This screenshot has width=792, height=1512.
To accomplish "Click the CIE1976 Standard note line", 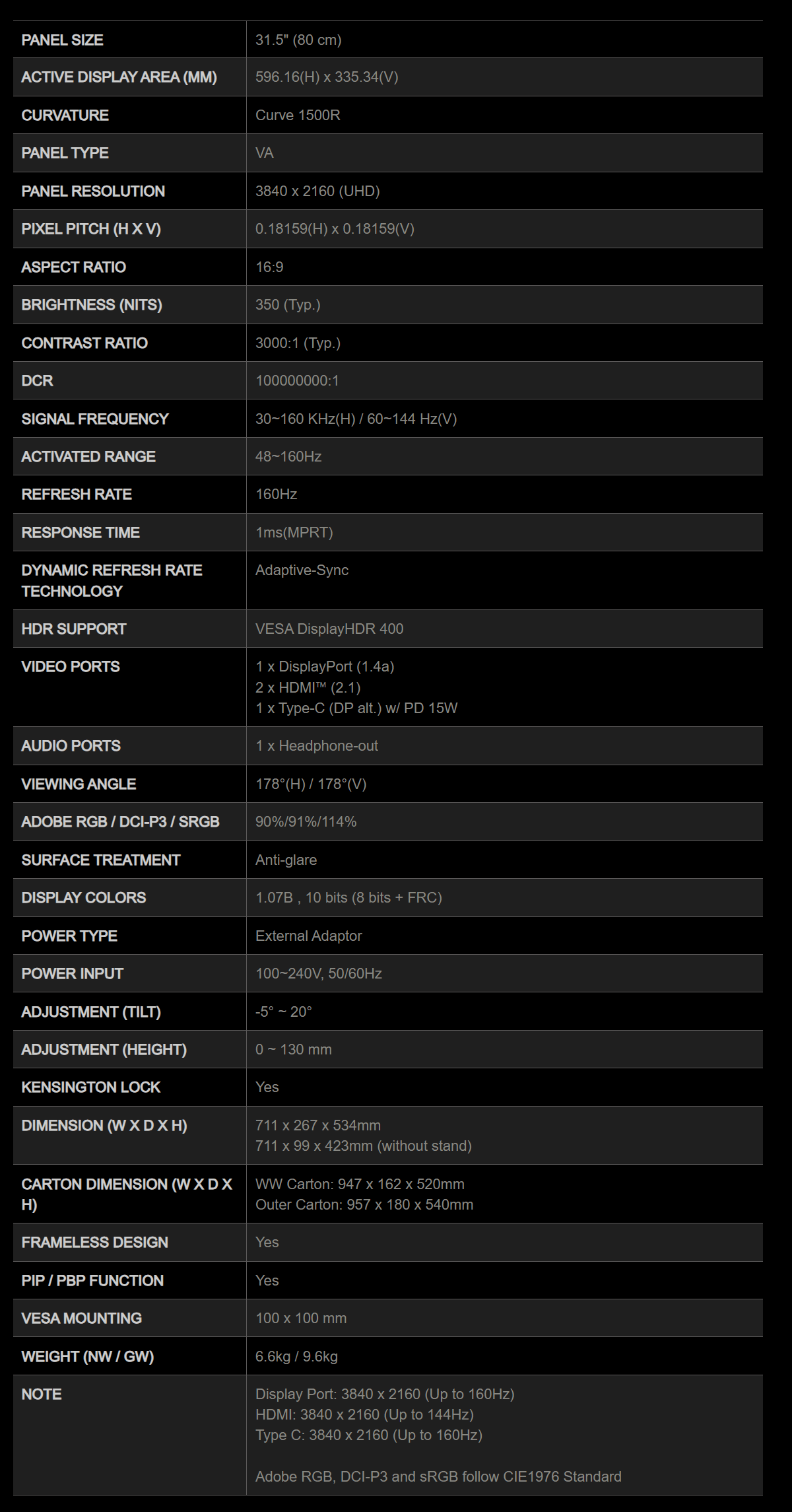I will pos(438,1476).
